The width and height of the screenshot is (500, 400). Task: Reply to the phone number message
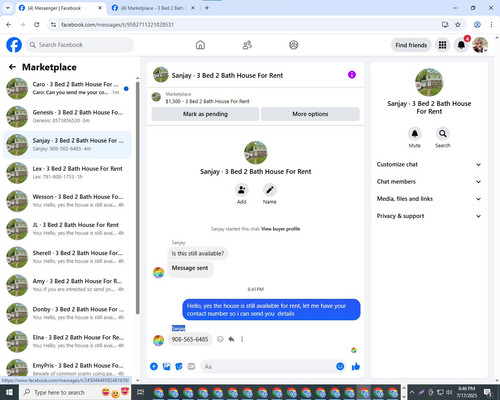coord(231,339)
